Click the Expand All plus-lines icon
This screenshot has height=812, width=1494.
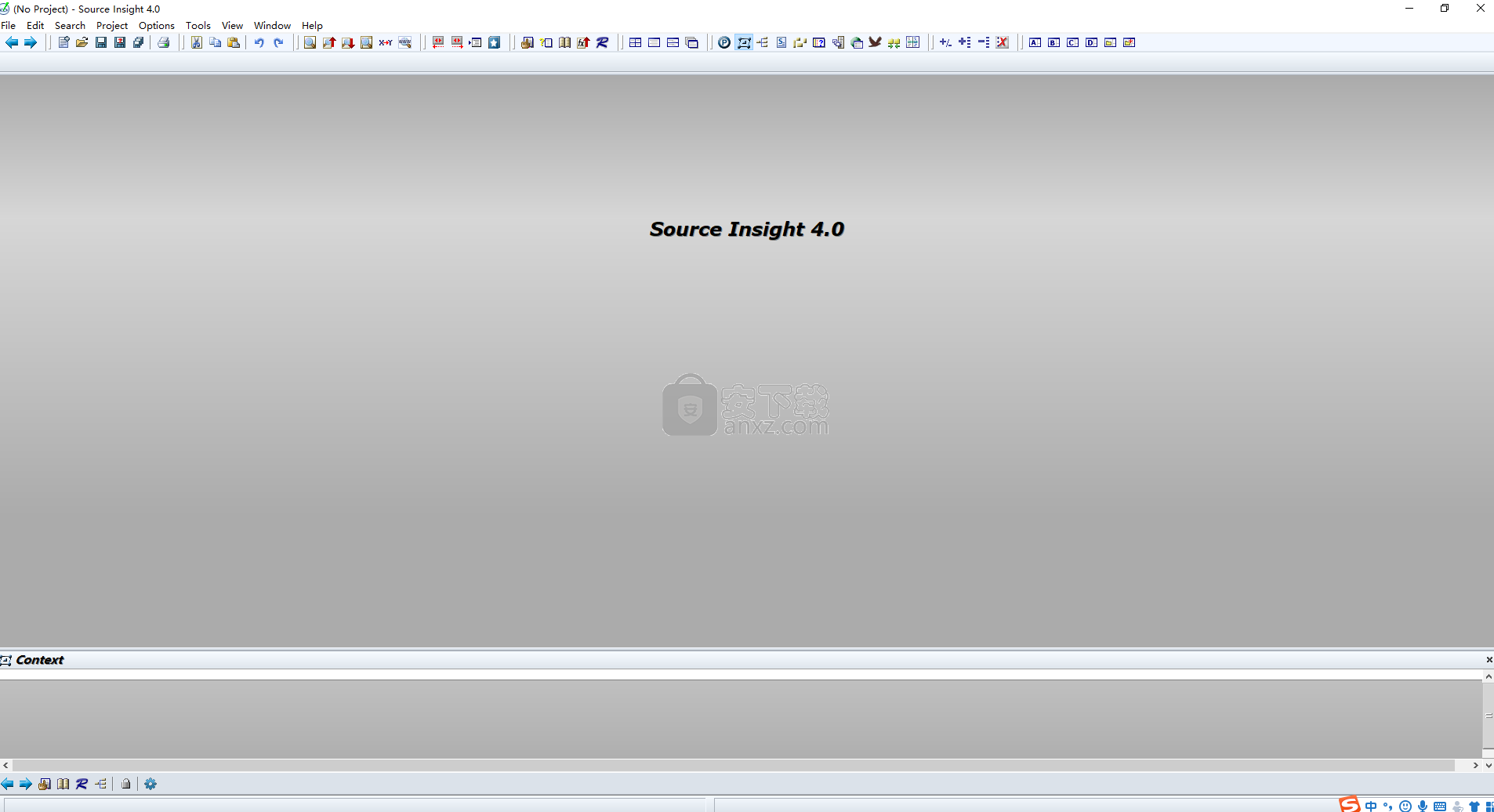(965, 42)
